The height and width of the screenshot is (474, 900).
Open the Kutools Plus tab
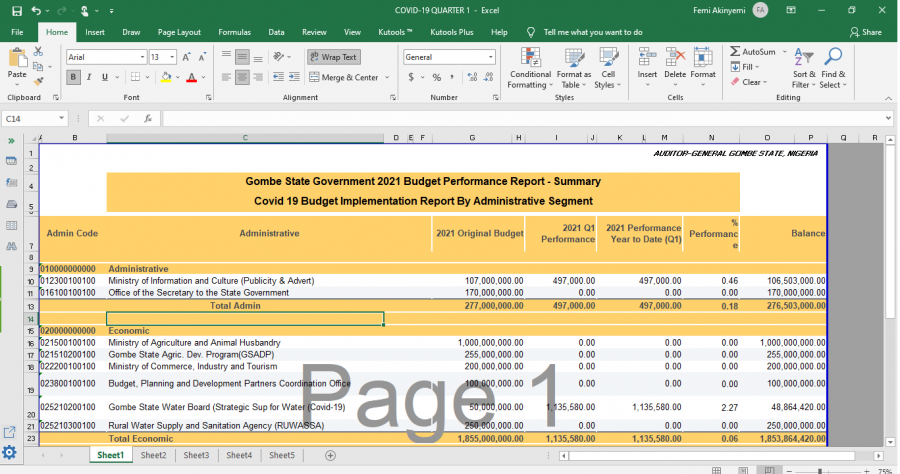452,32
